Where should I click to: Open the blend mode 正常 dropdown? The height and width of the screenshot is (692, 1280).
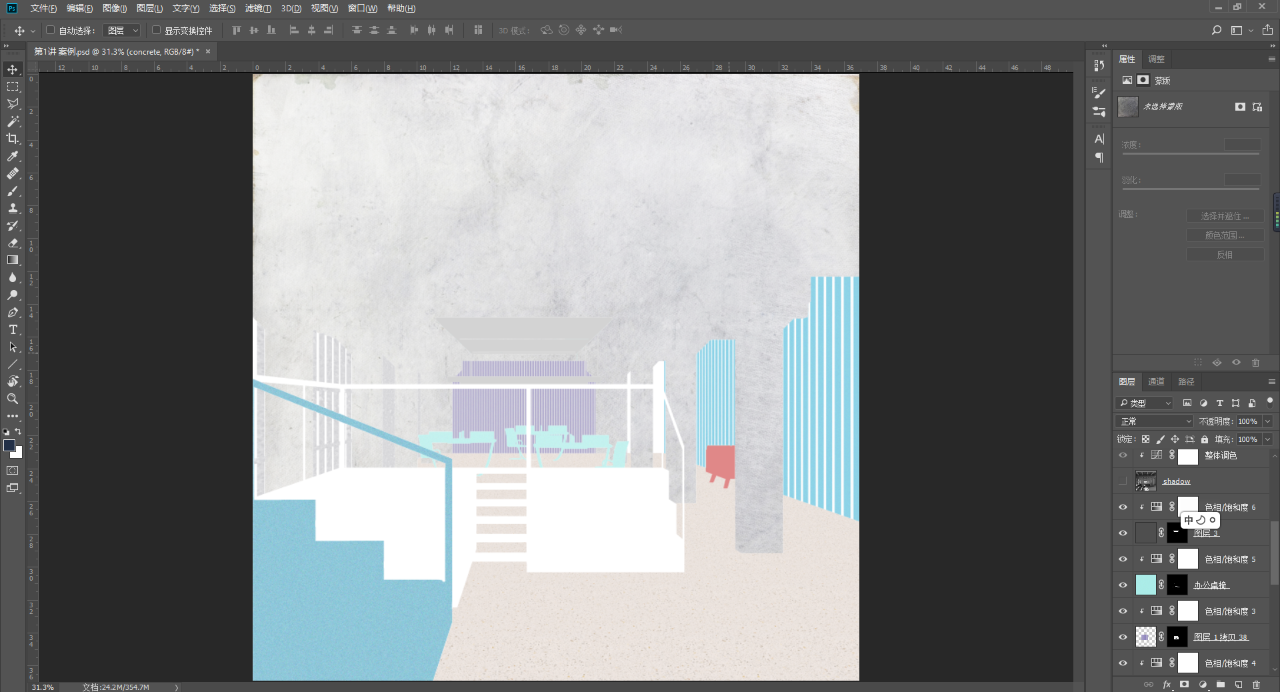tap(1154, 421)
